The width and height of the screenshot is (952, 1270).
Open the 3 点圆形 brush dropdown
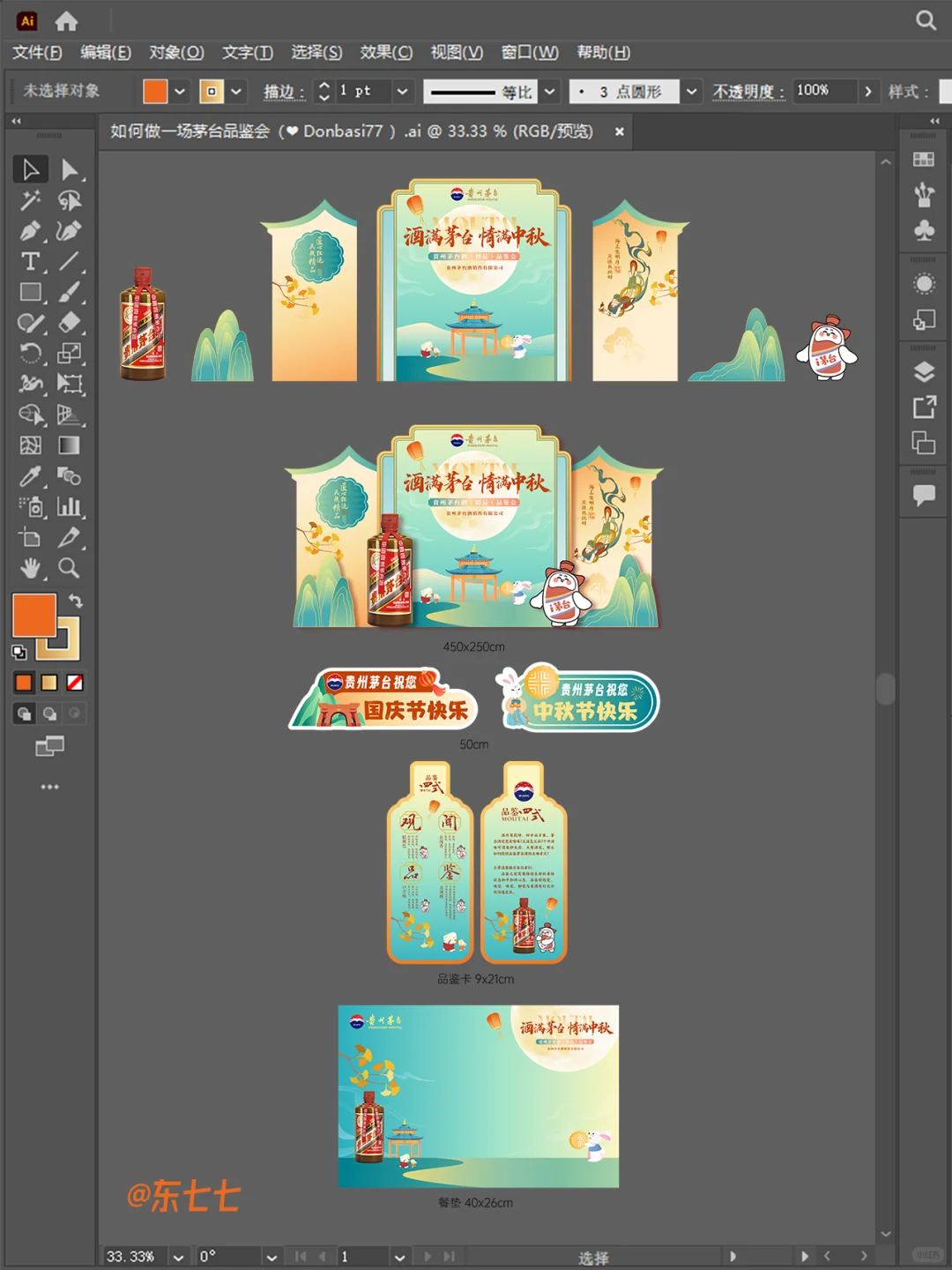pyautogui.click(x=692, y=91)
